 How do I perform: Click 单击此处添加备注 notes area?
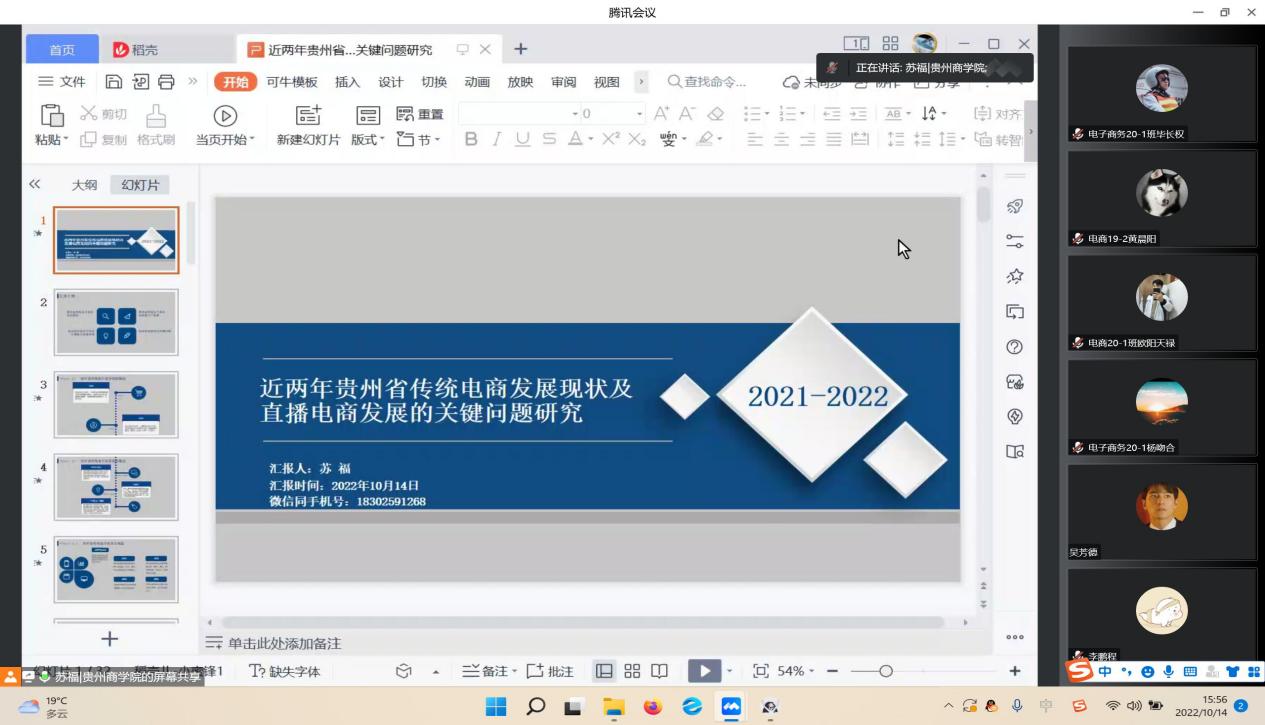(x=284, y=643)
